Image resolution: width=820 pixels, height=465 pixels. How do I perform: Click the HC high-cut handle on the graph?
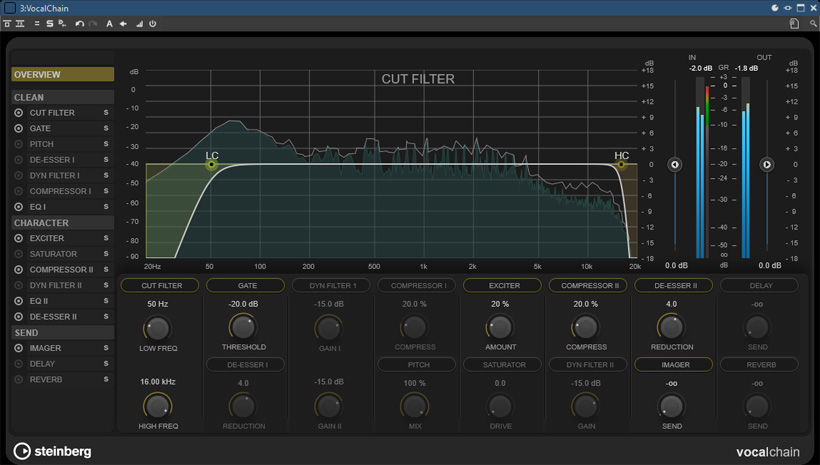pos(621,165)
